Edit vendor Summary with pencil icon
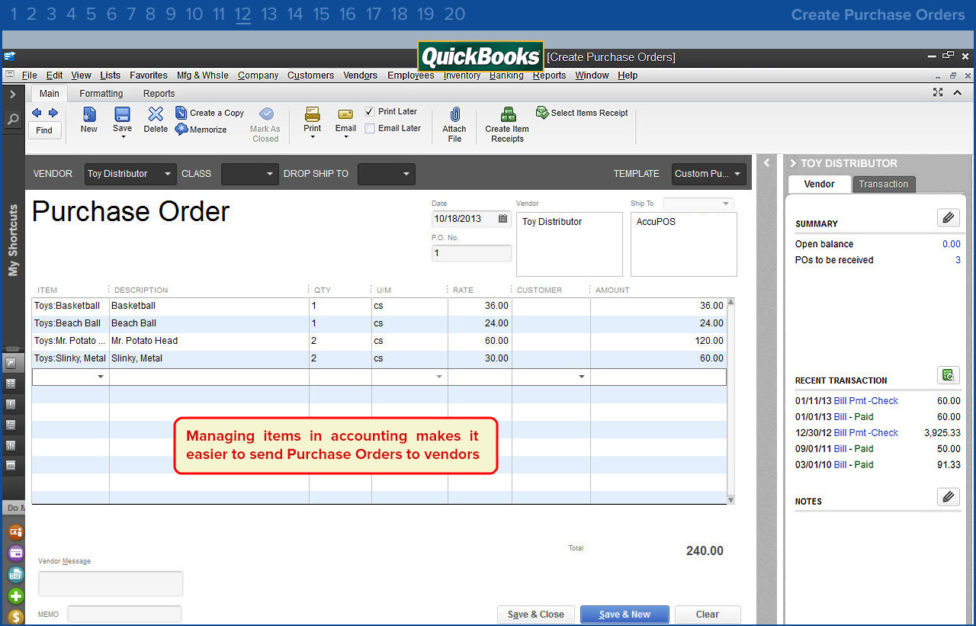The width and height of the screenshot is (976, 626). point(948,218)
